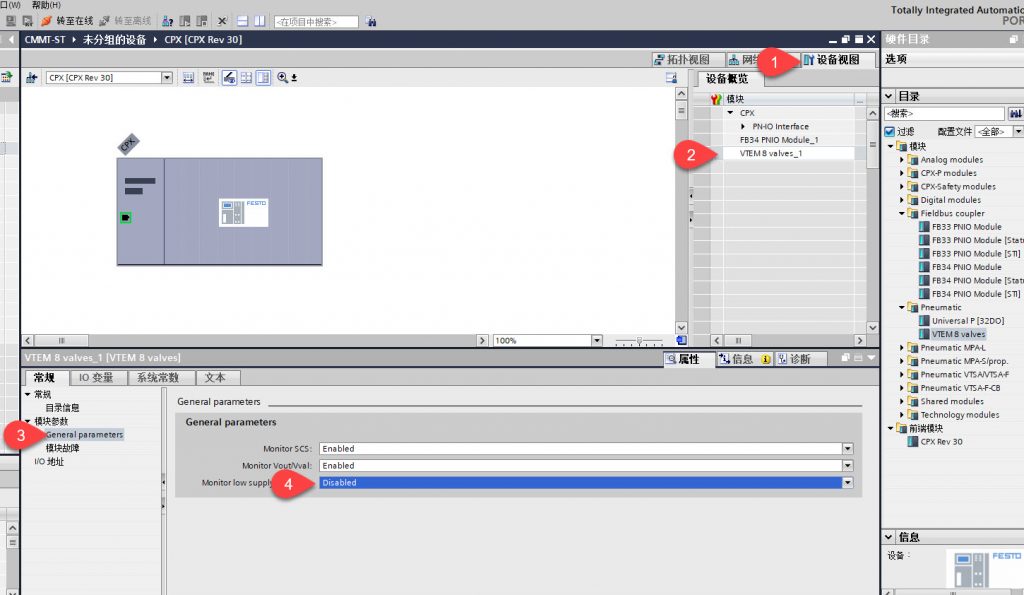Select 模块故障 tree item
Screen dimensions: 1024x595
[62, 448]
